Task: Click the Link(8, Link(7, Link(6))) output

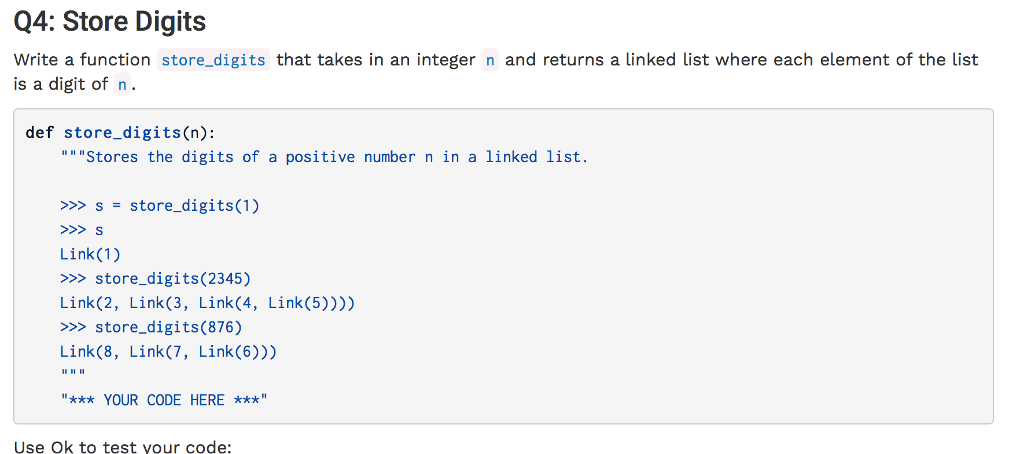Action: tap(168, 352)
